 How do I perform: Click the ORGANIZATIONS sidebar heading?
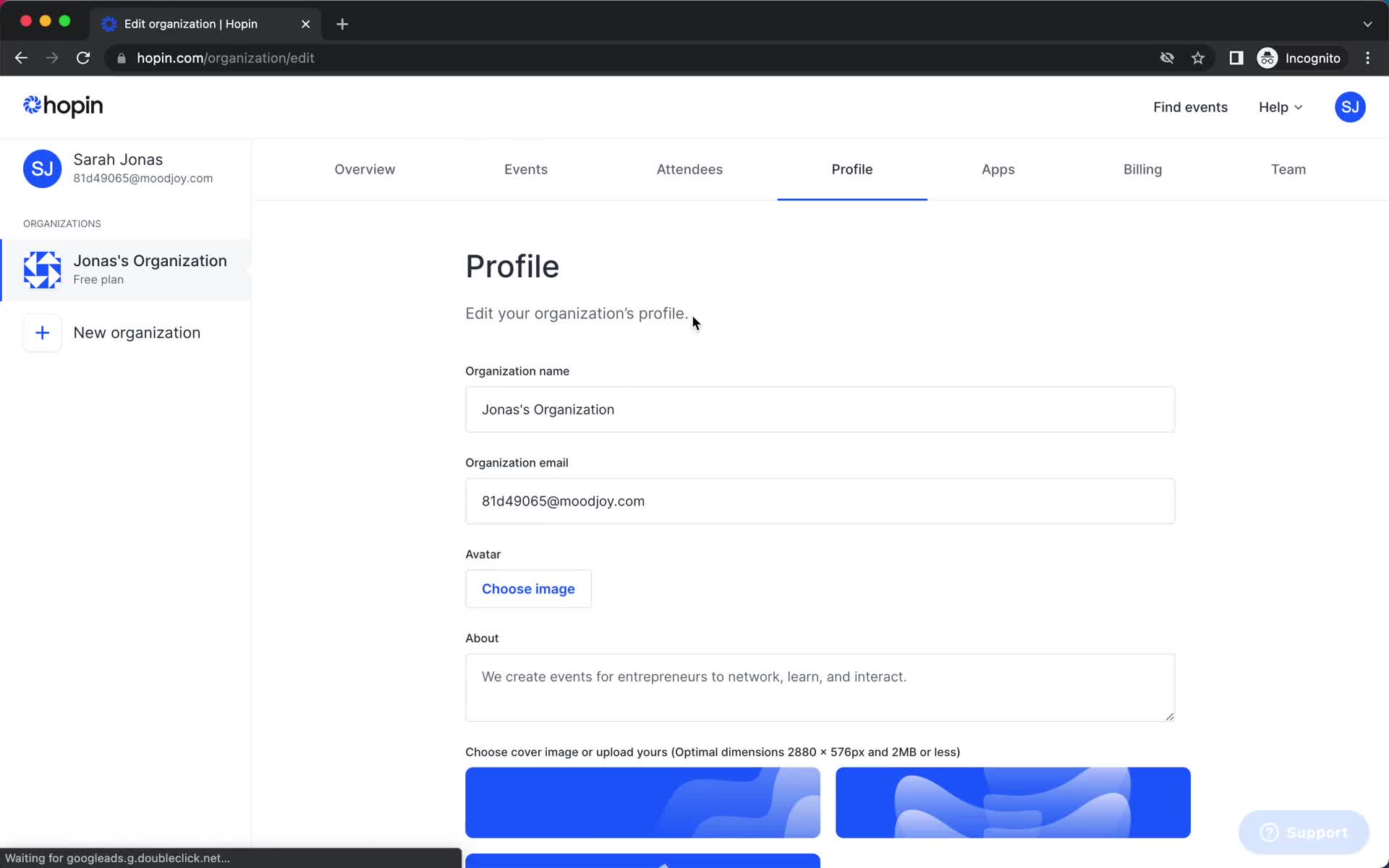point(62,224)
